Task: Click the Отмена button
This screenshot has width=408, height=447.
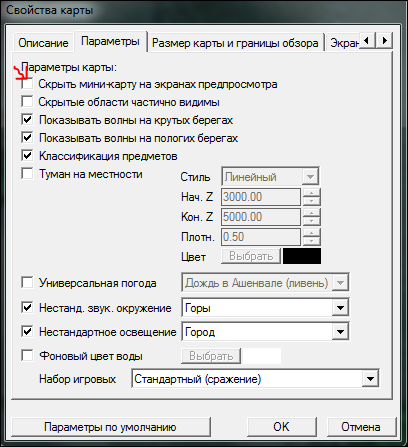Action: [x=361, y=427]
